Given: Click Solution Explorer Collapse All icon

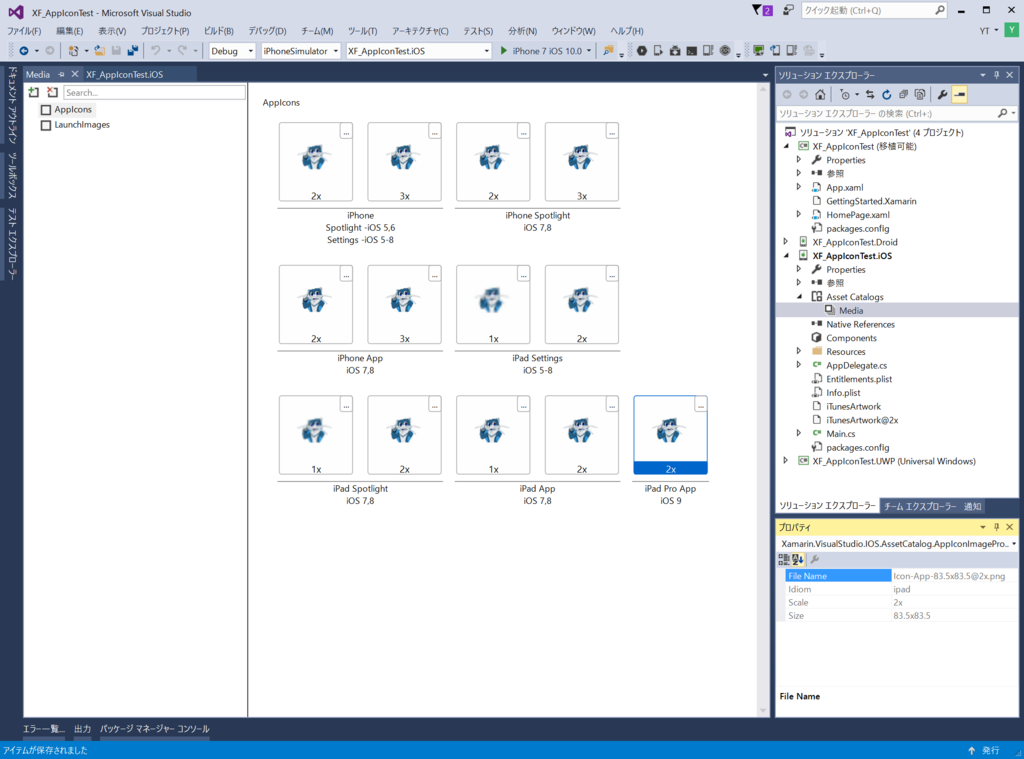Looking at the screenshot, I should coord(903,95).
